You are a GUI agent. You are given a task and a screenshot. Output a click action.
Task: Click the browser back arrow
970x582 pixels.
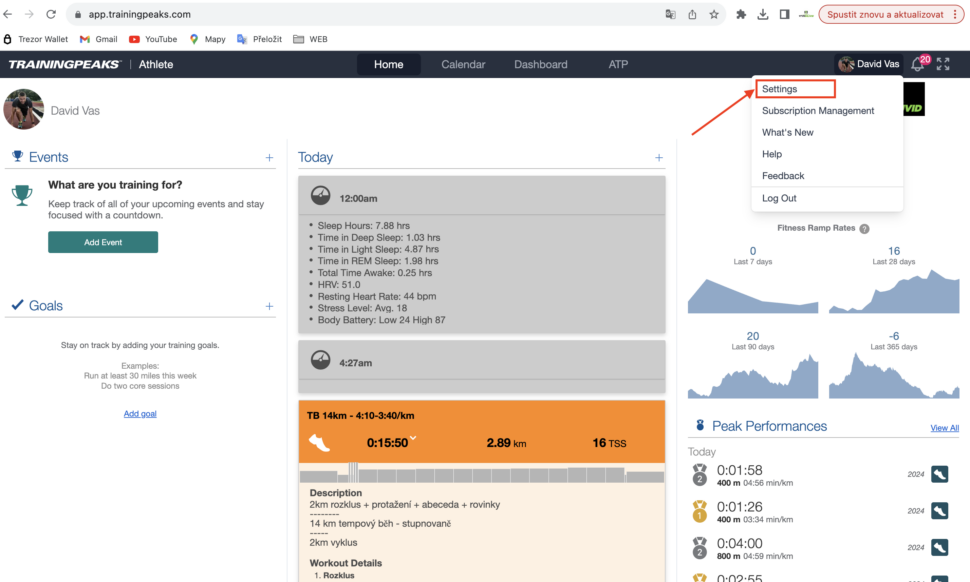tap(8, 14)
